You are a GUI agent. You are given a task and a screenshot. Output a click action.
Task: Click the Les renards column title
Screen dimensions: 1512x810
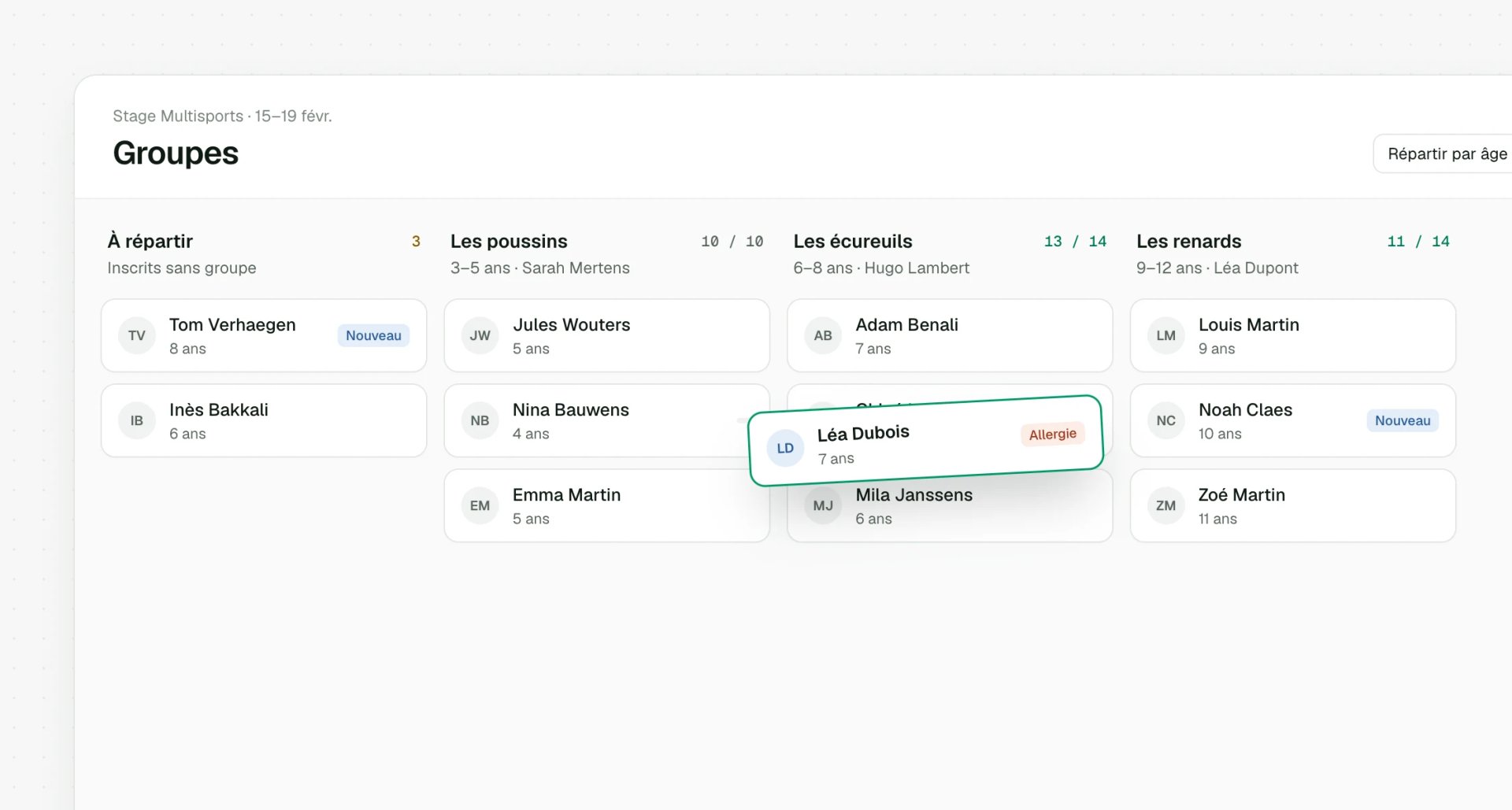pos(1189,241)
